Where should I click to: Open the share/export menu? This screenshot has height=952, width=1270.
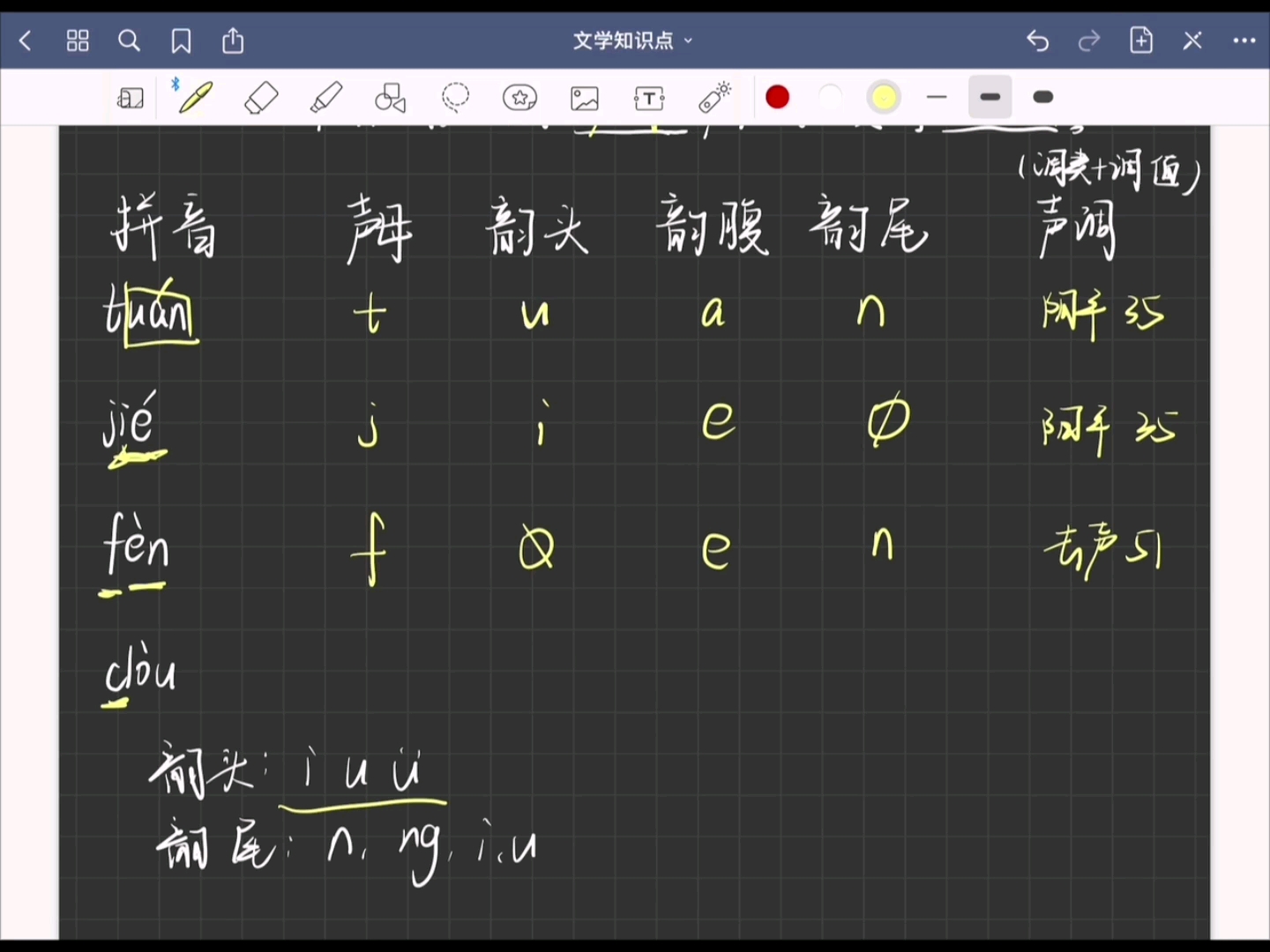click(233, 41)
